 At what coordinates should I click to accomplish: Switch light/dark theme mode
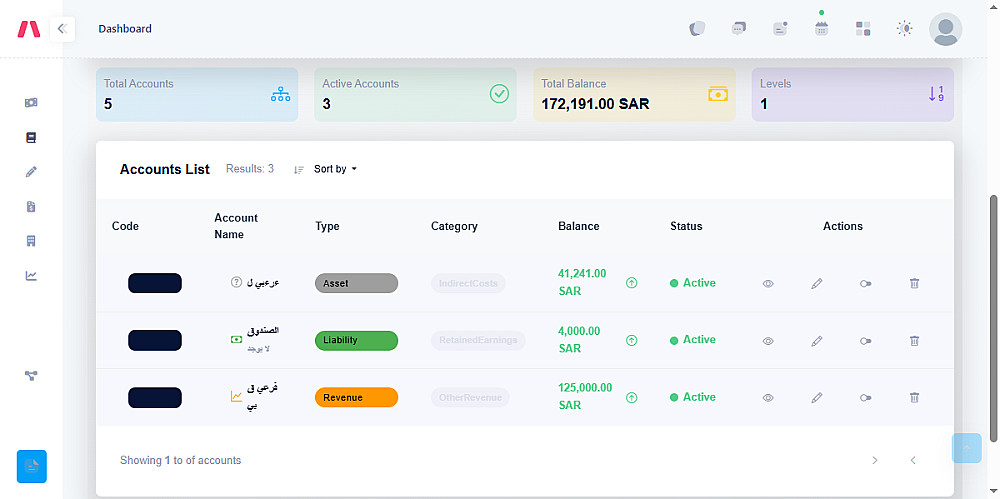point(905,29)
